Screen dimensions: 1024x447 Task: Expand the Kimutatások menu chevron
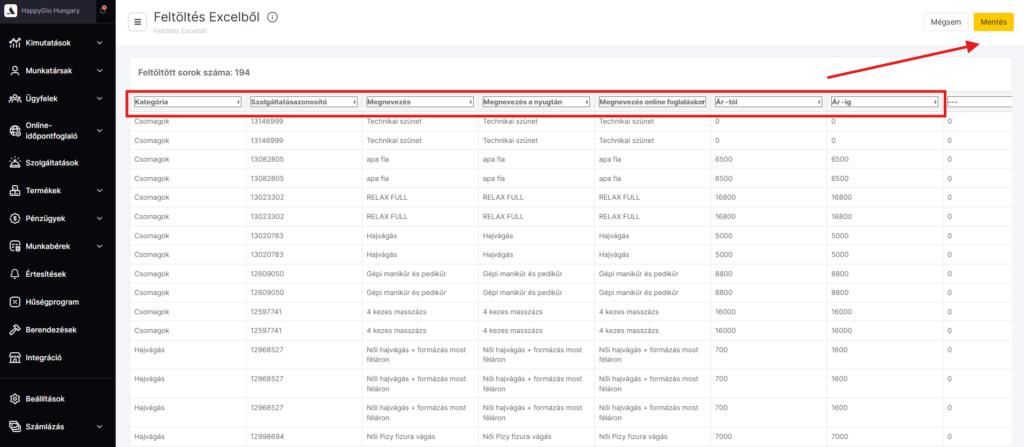tap(99, 43)
